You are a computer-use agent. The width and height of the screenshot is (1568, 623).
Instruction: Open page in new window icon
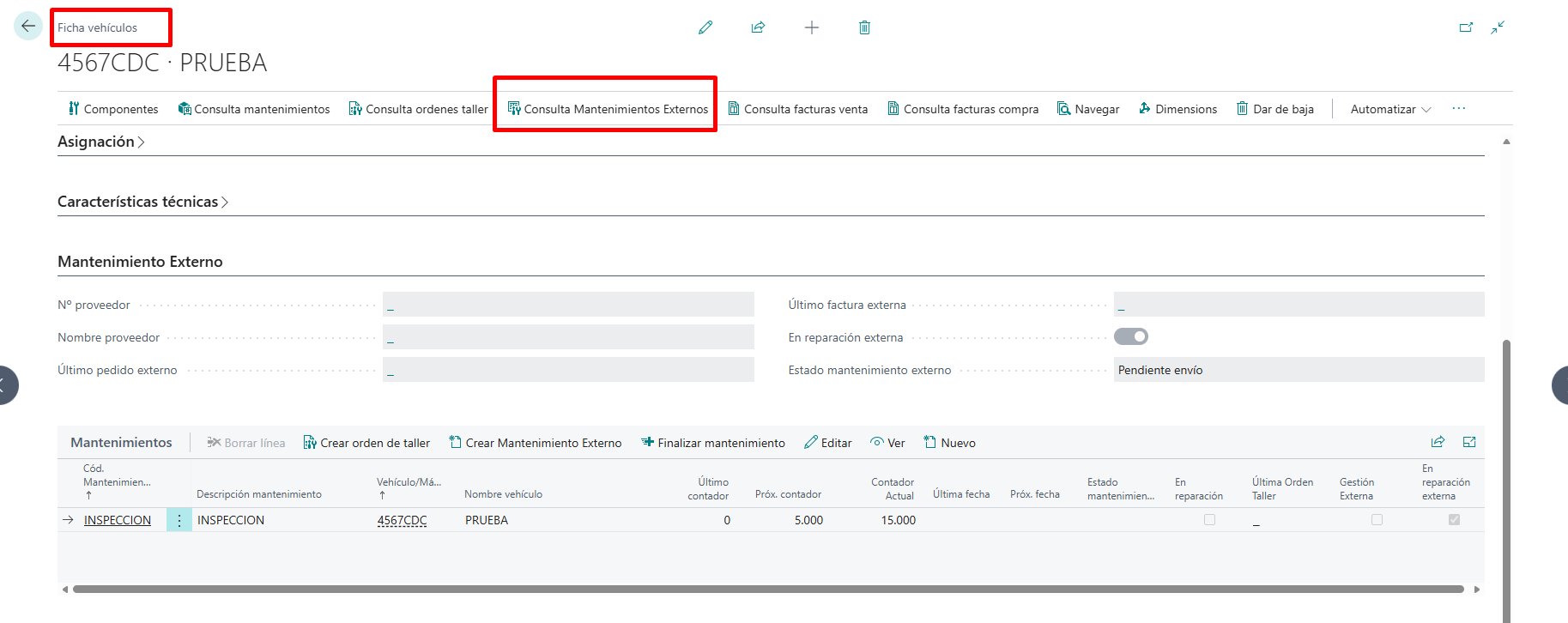pyautogui.click(x=1466, y=27)
